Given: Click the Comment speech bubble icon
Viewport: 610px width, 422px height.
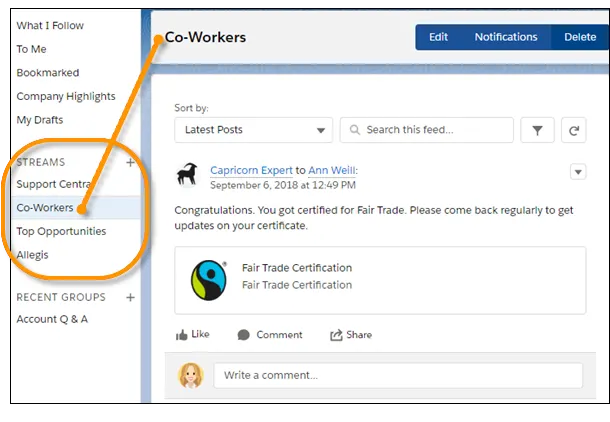Looking at the screenshot, I should coord(244,335).
